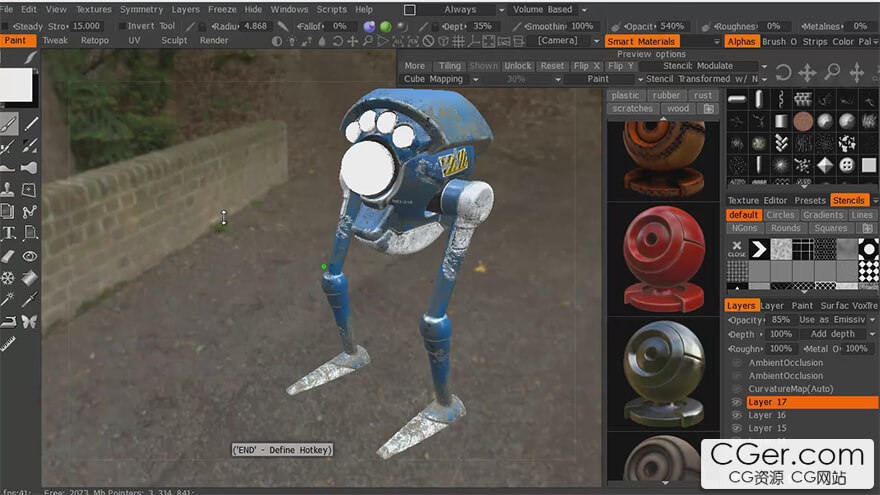
Task: Select the Fill bucket tool
Action: 30,278
